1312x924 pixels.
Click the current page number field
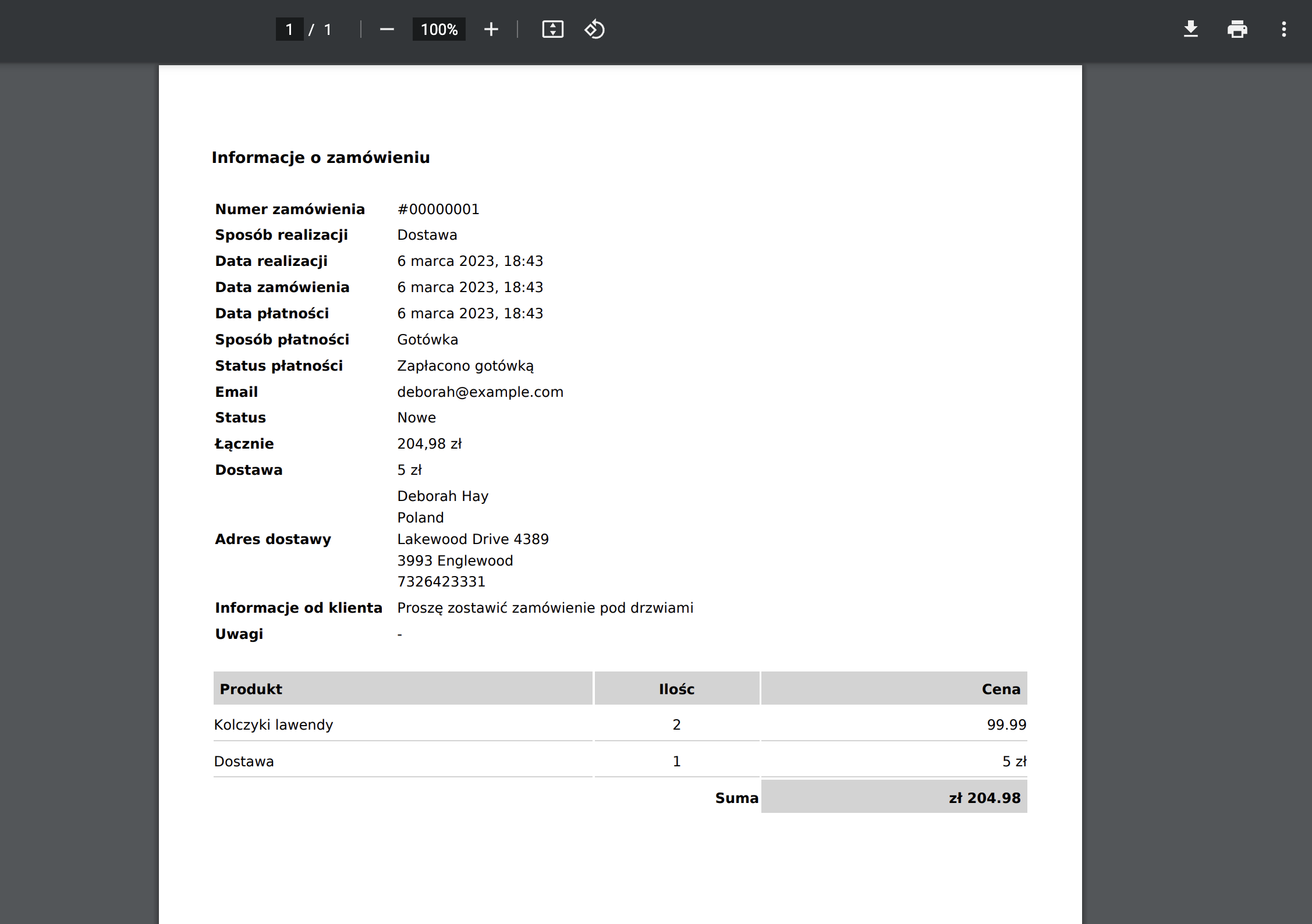(x=289, y=29)
